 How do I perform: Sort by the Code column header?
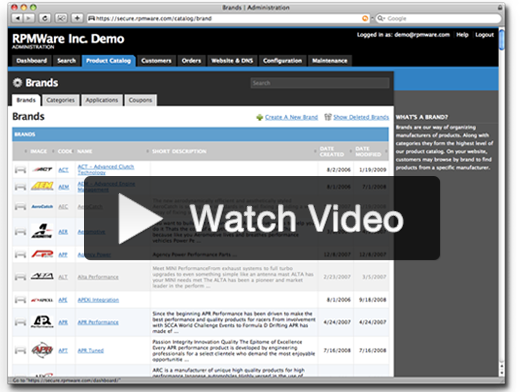(65, 151)
